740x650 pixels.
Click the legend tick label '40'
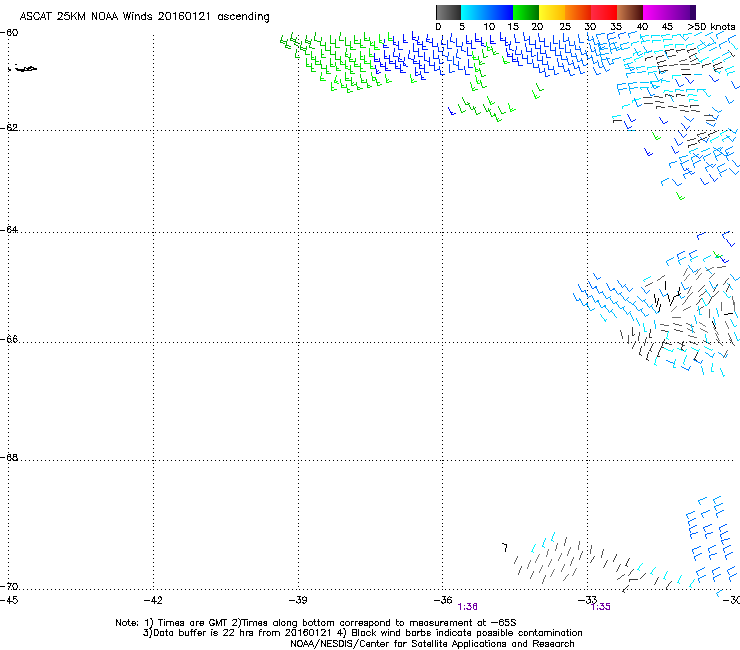click(x=642, y=27)
